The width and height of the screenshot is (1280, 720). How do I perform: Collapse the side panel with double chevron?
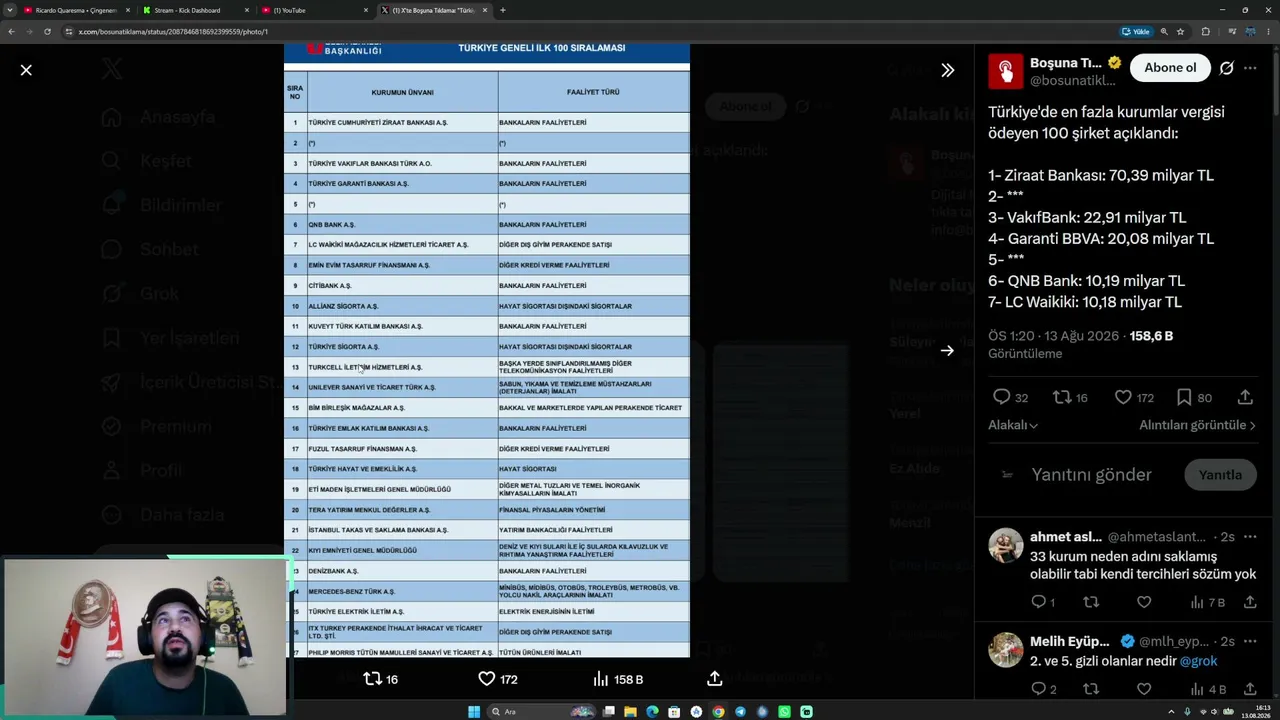[947, 70]
